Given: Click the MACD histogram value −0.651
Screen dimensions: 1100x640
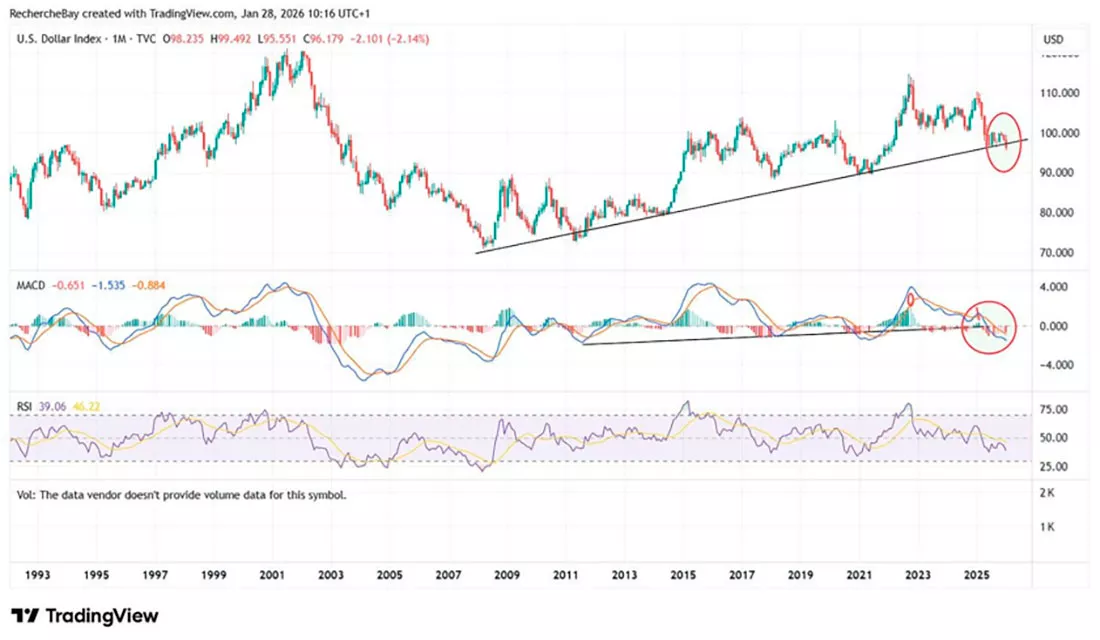Looking at the screenshot, I should (69, 286).
